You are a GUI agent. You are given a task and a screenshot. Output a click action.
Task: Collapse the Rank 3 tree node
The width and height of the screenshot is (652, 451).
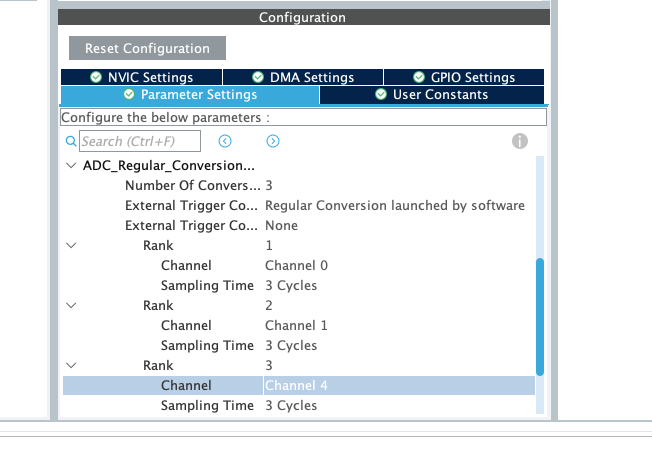(70, 366)
